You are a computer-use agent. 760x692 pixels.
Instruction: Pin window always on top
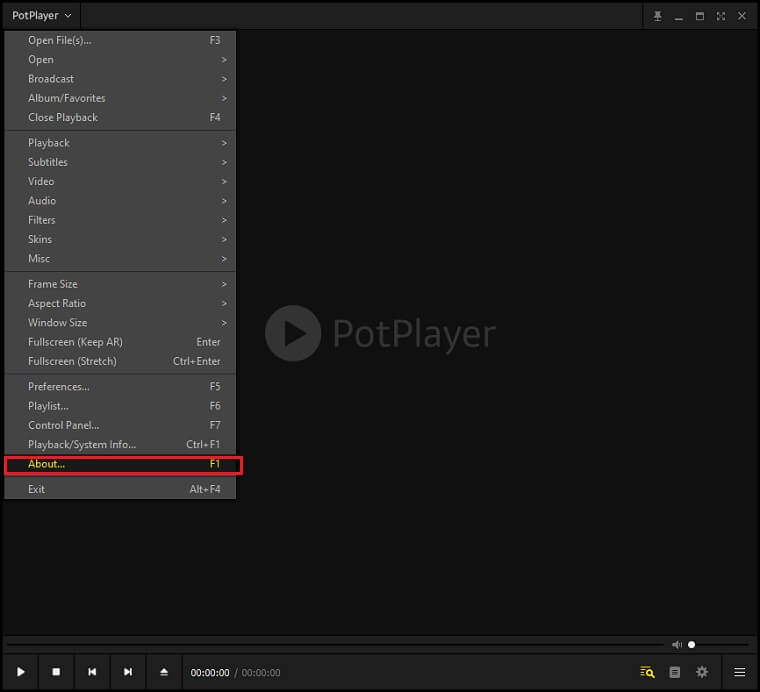658,16
